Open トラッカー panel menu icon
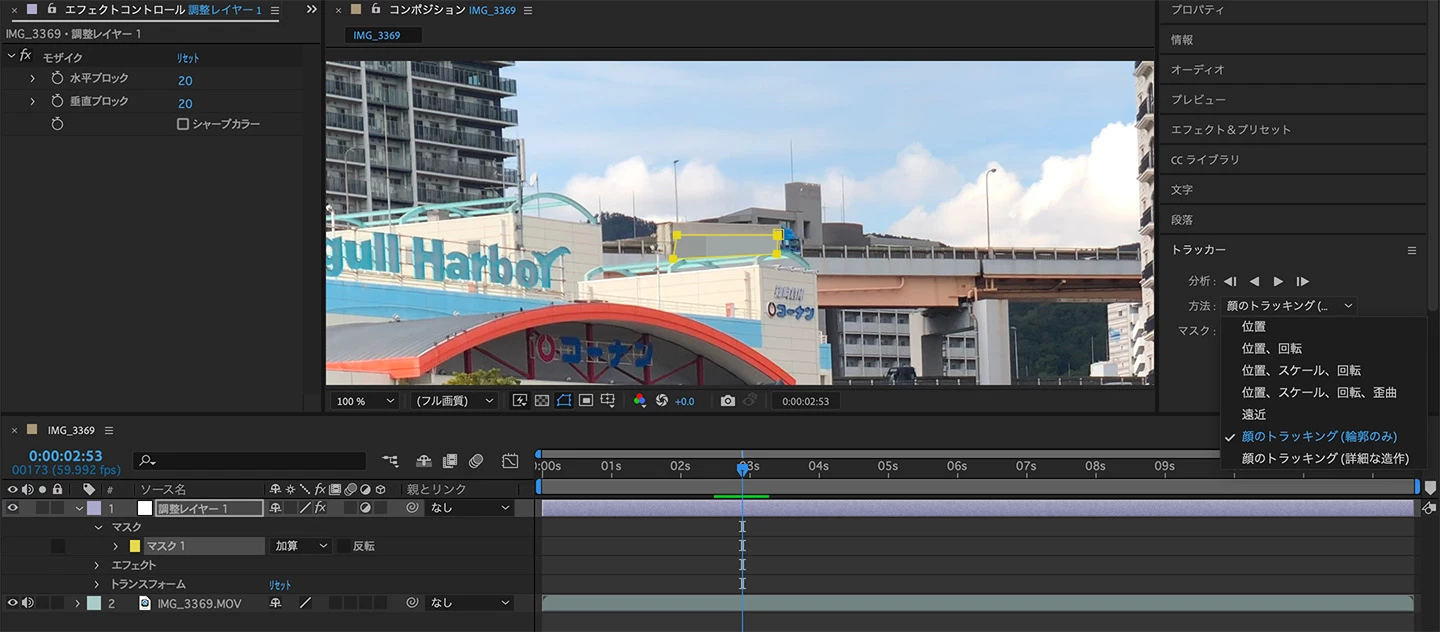This screenshot has width=1440, height=632. tap(1412, 250)
